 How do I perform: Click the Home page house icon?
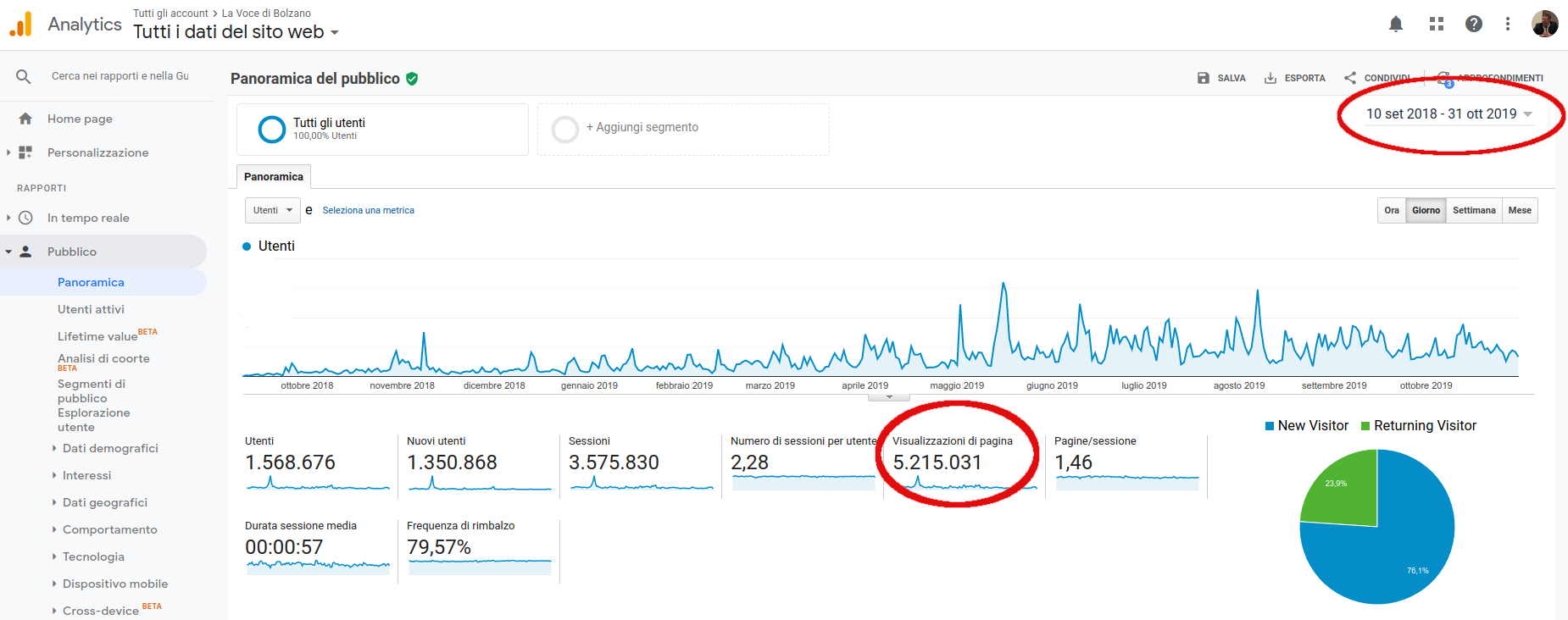pyautogui.click(x=25, y=119)
